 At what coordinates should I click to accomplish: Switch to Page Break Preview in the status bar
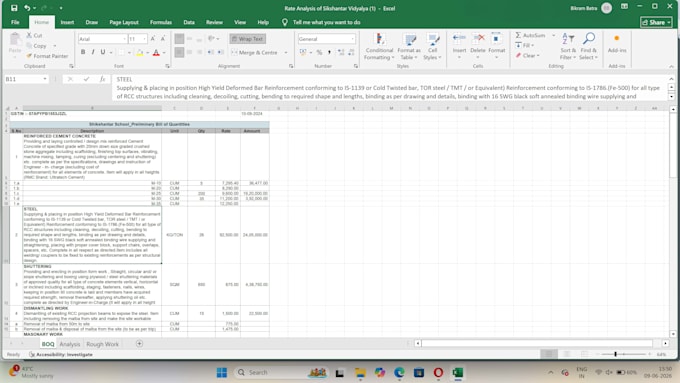point(584,354)
